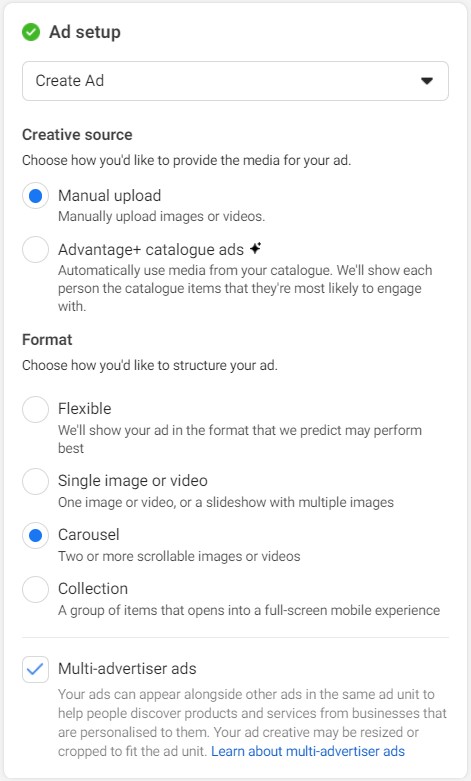
Task: Open the Learn about multi-advertiser ads link
Action: pos(308,751)
